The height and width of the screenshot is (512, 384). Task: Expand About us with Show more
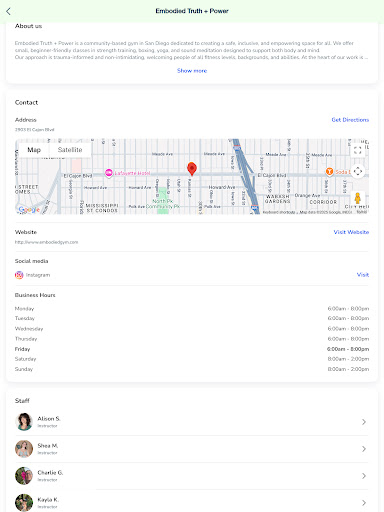pos(192,71)
